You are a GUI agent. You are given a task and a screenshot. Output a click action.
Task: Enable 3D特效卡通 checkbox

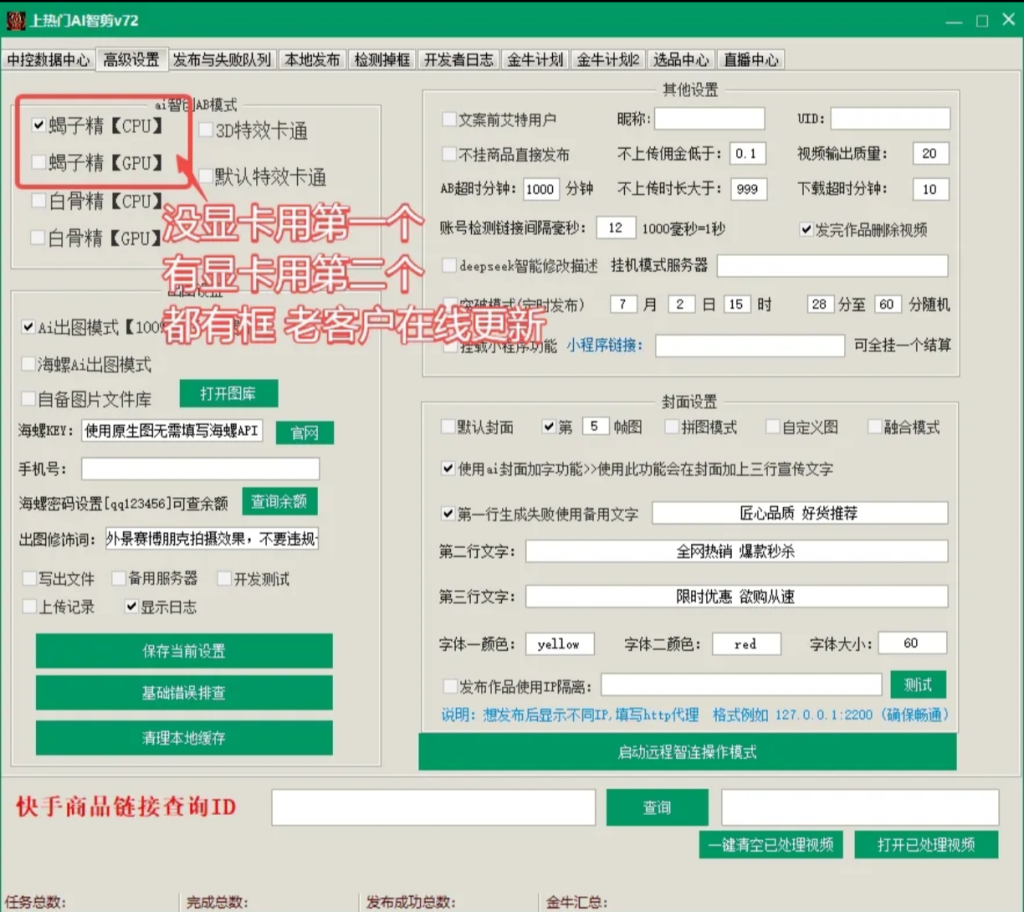(206, 130)
